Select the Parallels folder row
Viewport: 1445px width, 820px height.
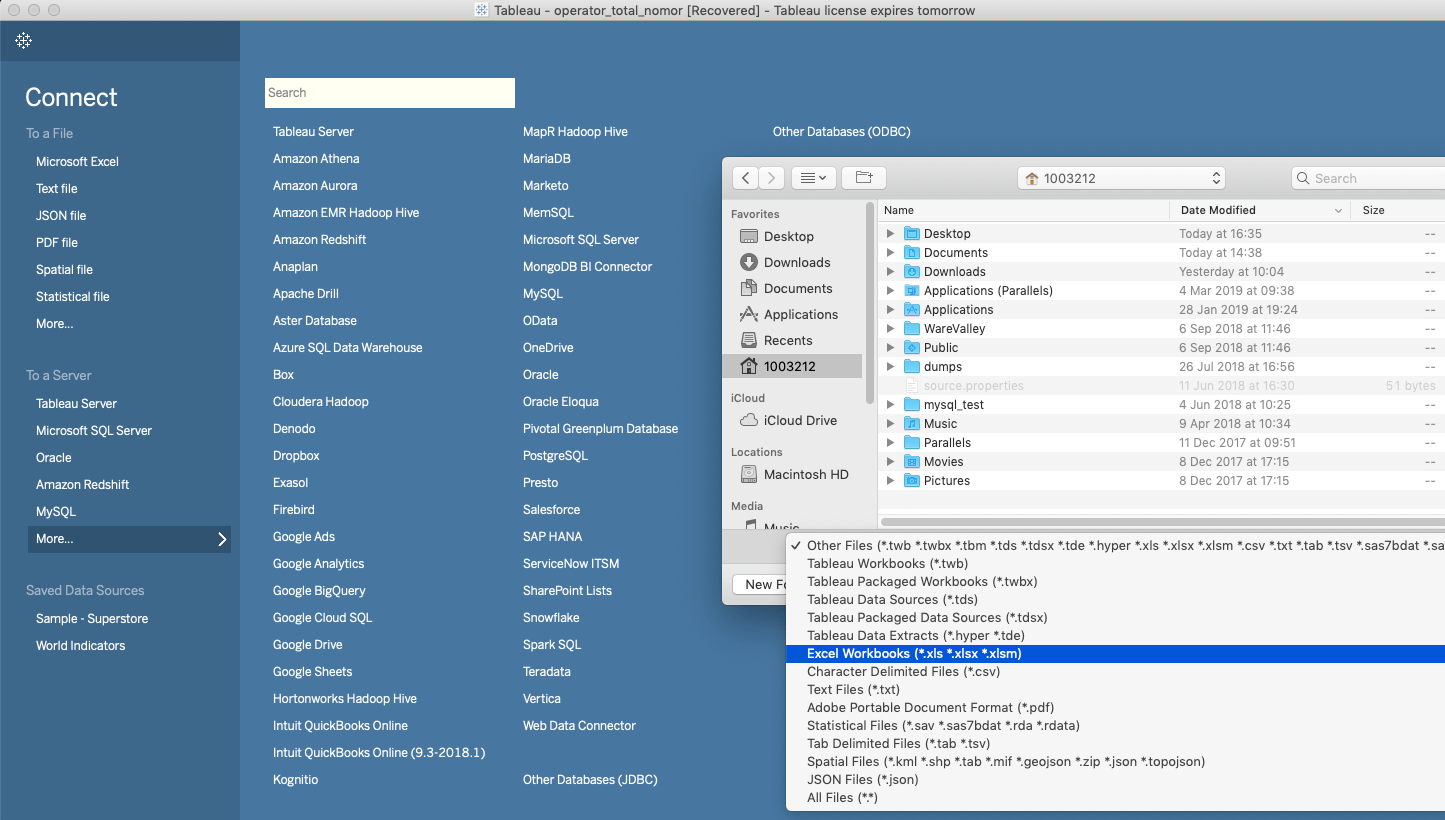pos(1161,443)
